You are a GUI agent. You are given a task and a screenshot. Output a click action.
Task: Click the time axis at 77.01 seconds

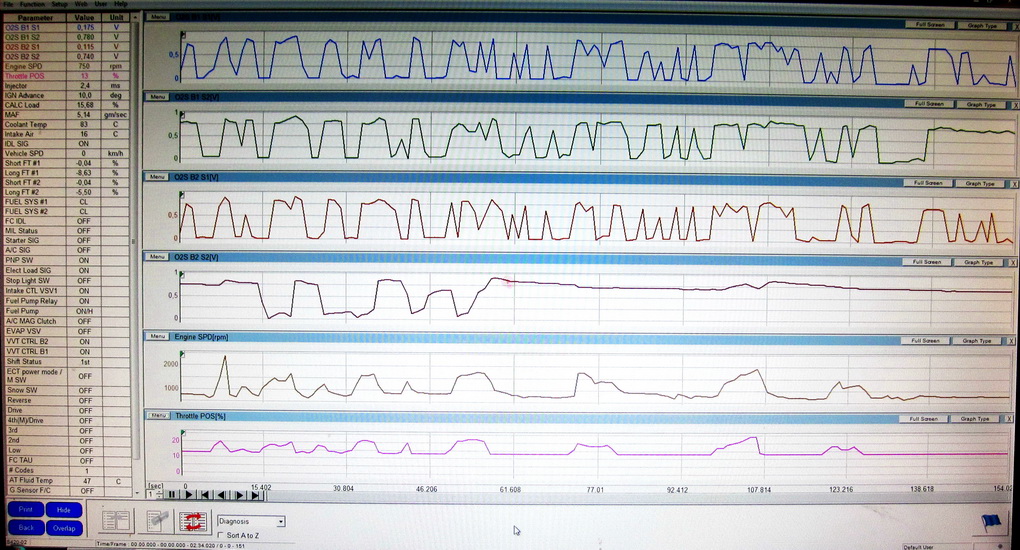tap(594, 489)
